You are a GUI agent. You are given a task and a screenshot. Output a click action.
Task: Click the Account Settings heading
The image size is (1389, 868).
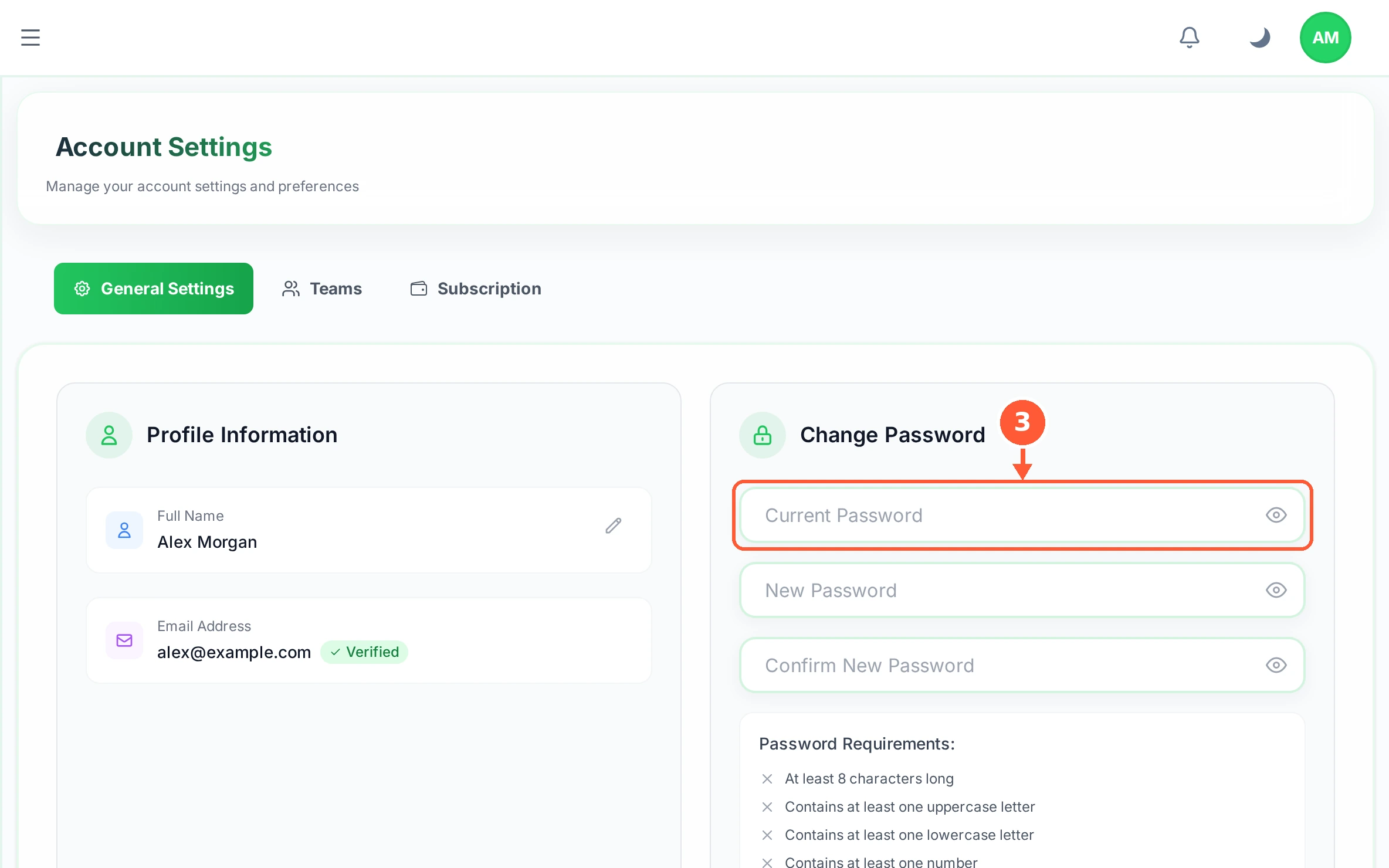[x=164, y=147]
